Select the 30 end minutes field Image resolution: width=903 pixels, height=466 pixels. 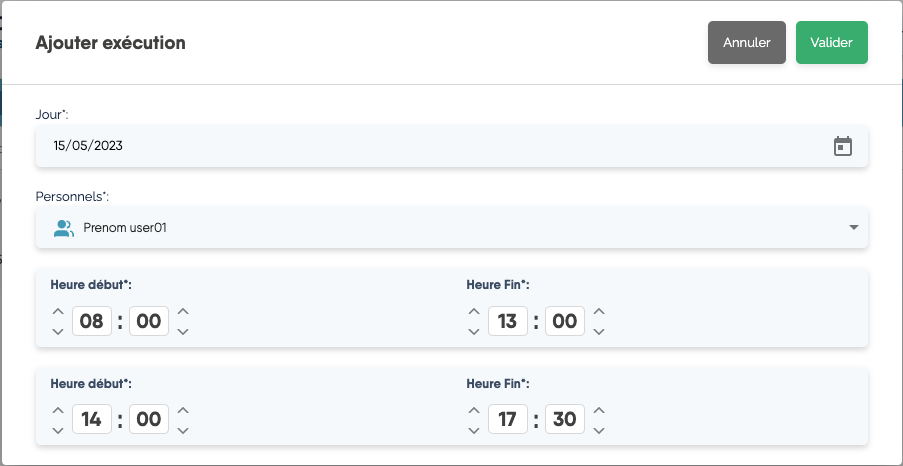(564, 420)
